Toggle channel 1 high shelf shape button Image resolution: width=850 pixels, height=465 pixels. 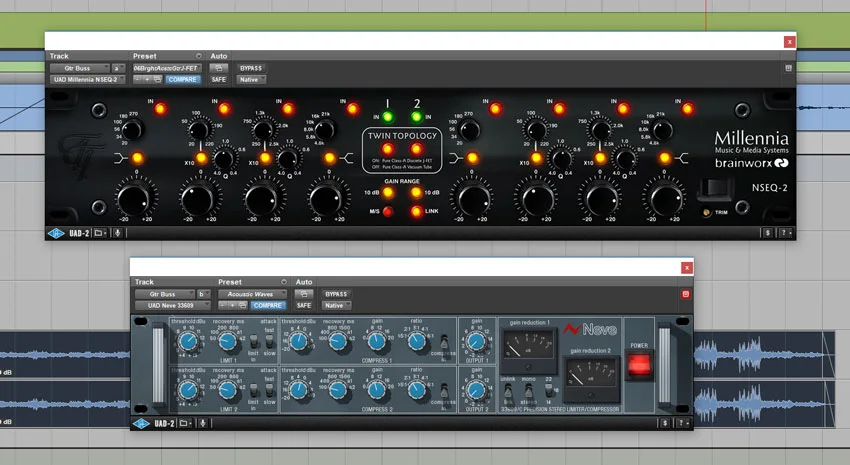[x=330, y=158]
